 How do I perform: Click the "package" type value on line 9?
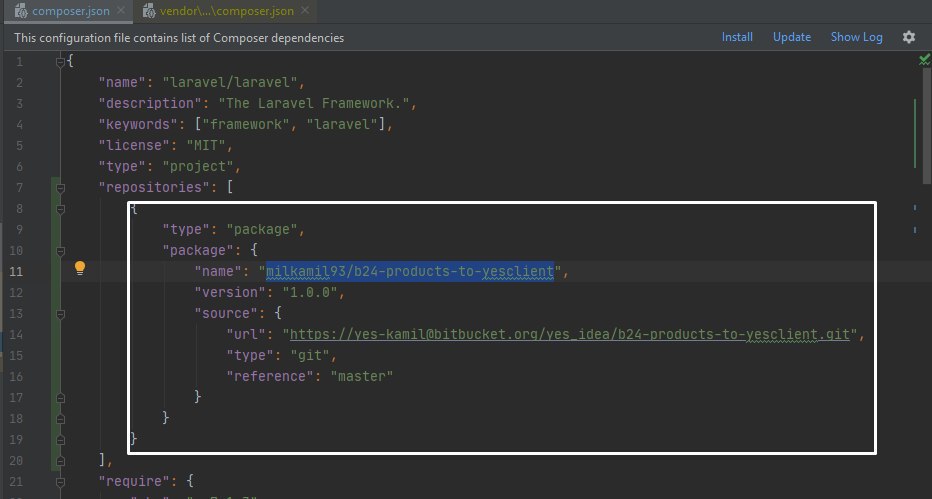(x=262, y=229)
